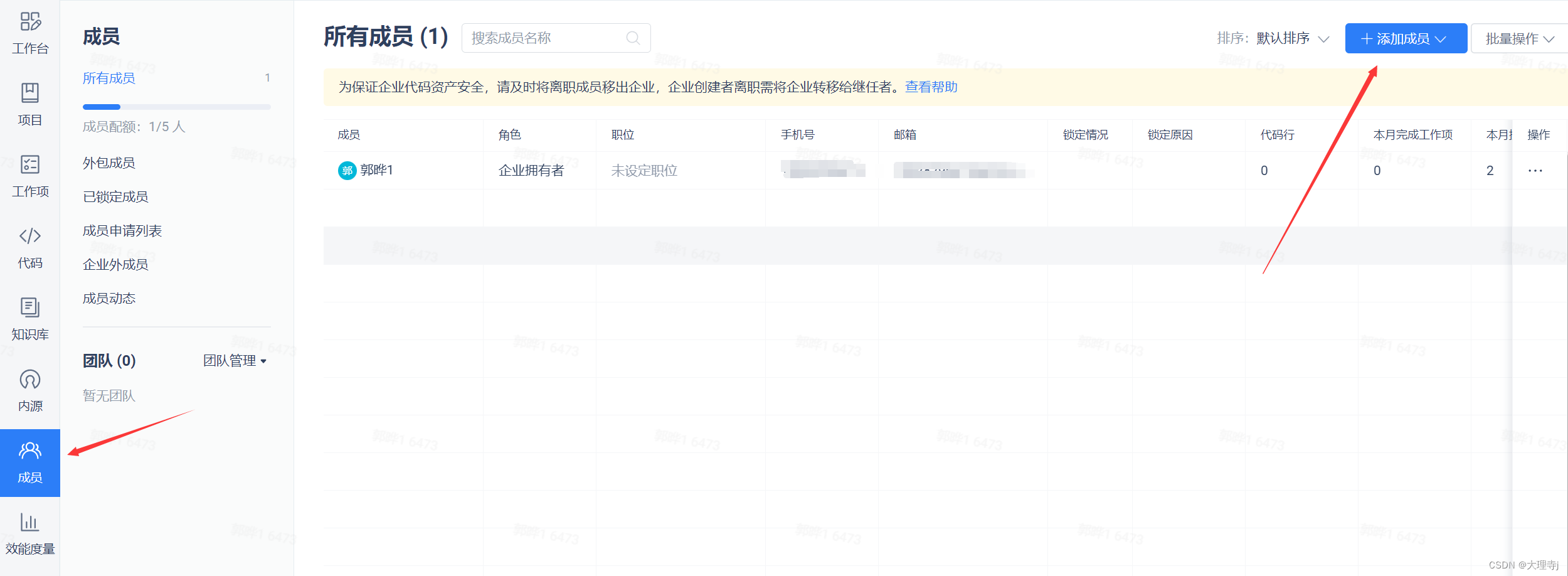
Task: Expand the 团队管理 dropdown
Action: coord(235,361)
